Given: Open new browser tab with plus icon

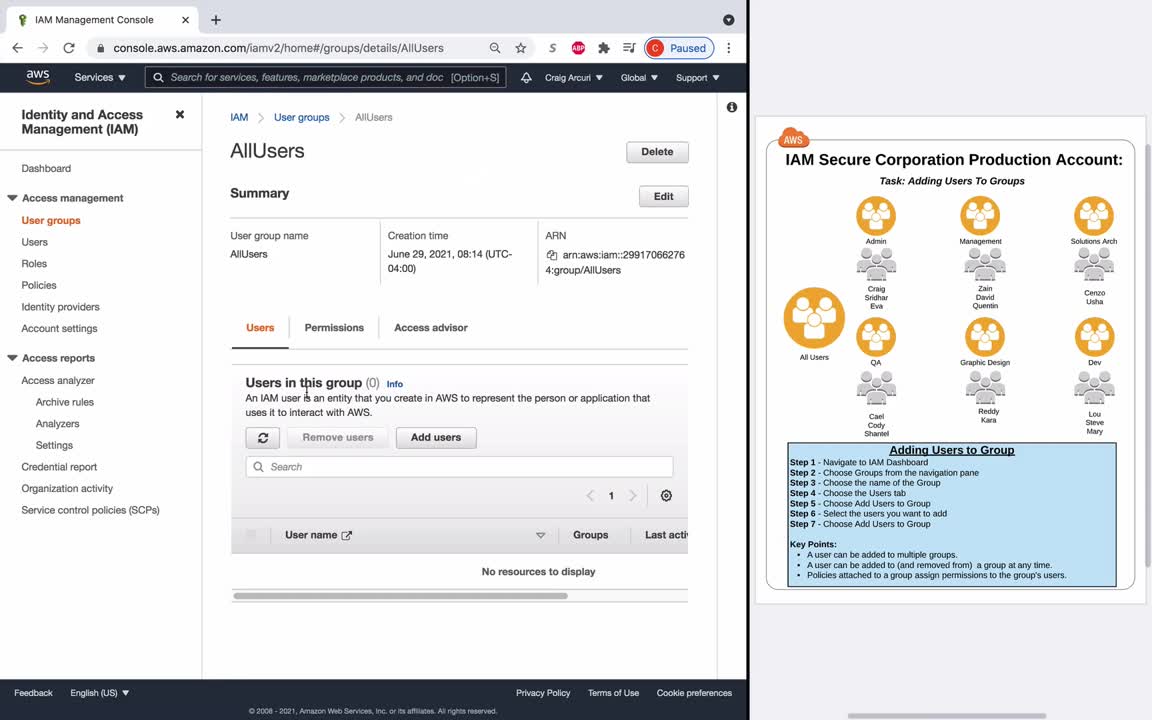Looking at the screenshot, I should point(216,20).
